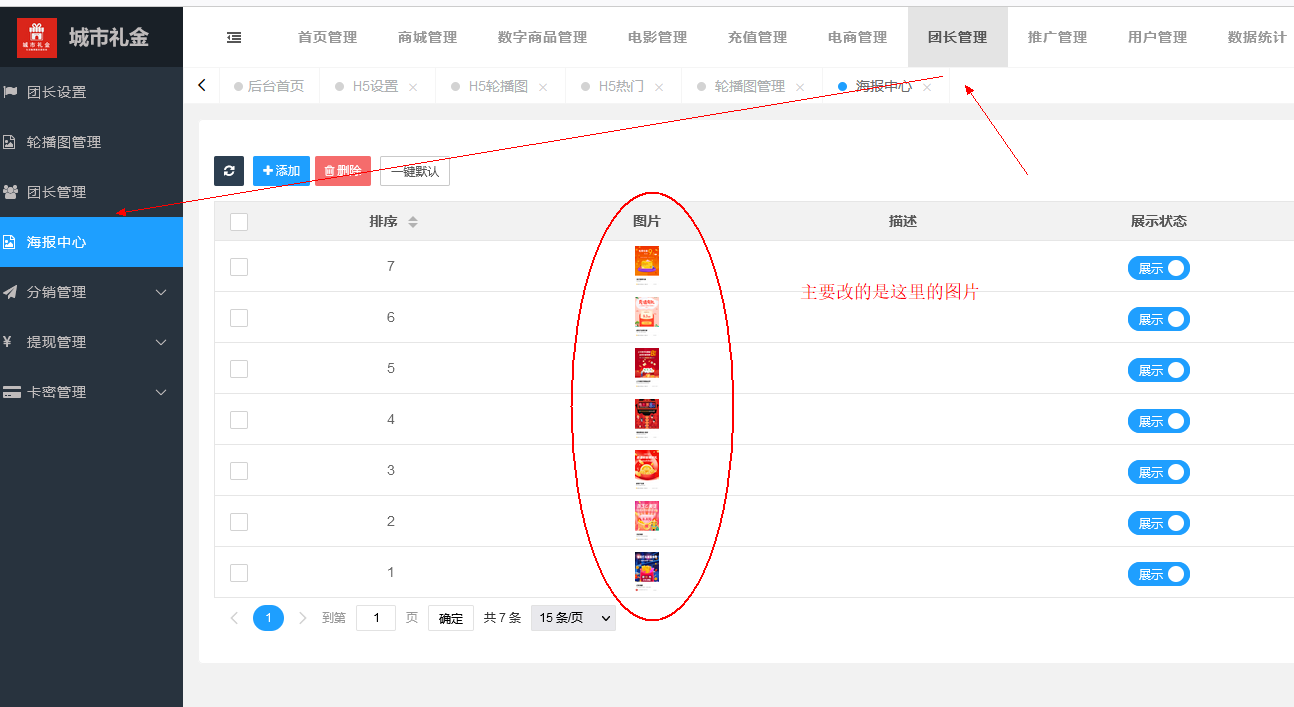This screenshot has width=1294, height=707.
Task: Sort the table by 排序 column arrows
Action: [x=413, y=221]
